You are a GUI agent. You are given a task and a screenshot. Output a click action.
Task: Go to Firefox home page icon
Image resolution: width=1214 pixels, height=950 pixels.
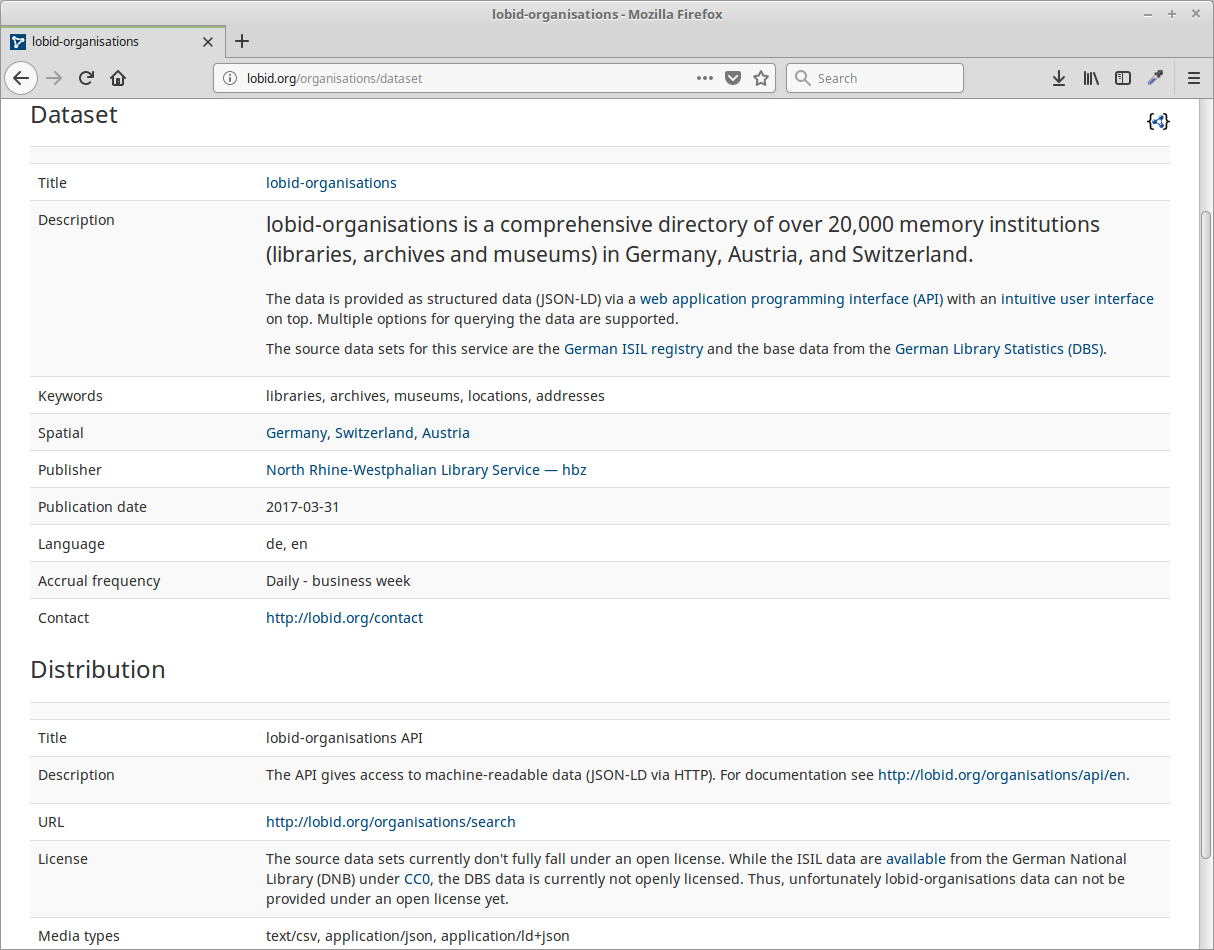coord(118,78)
